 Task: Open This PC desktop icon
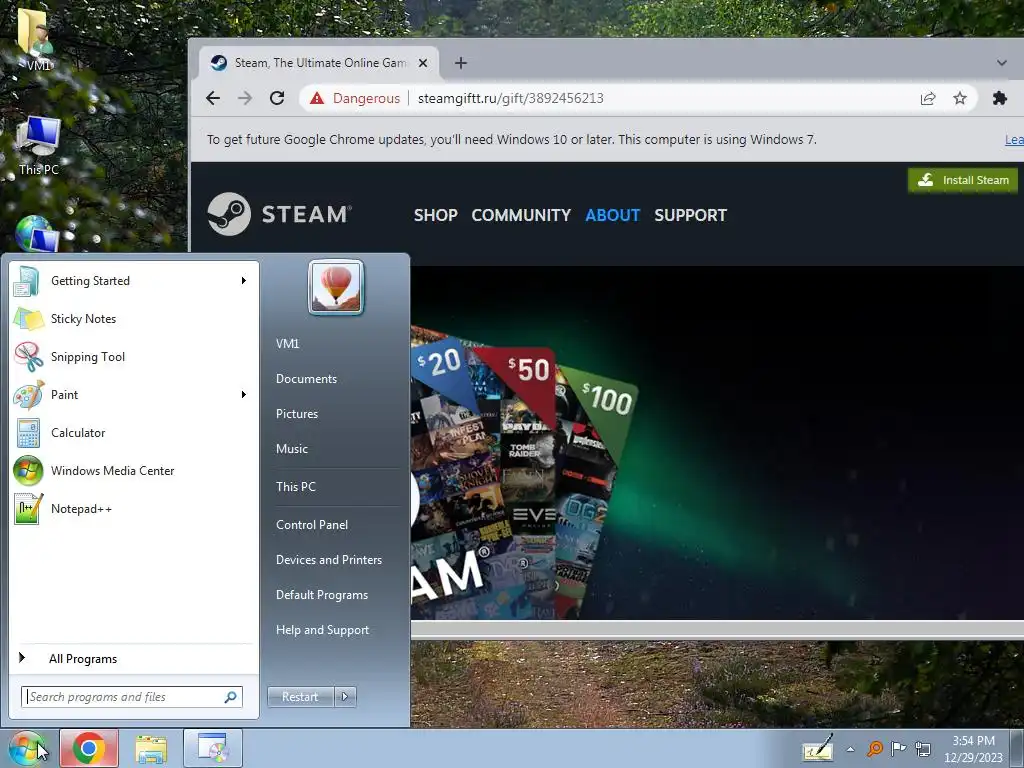click(x=39, y=146)
